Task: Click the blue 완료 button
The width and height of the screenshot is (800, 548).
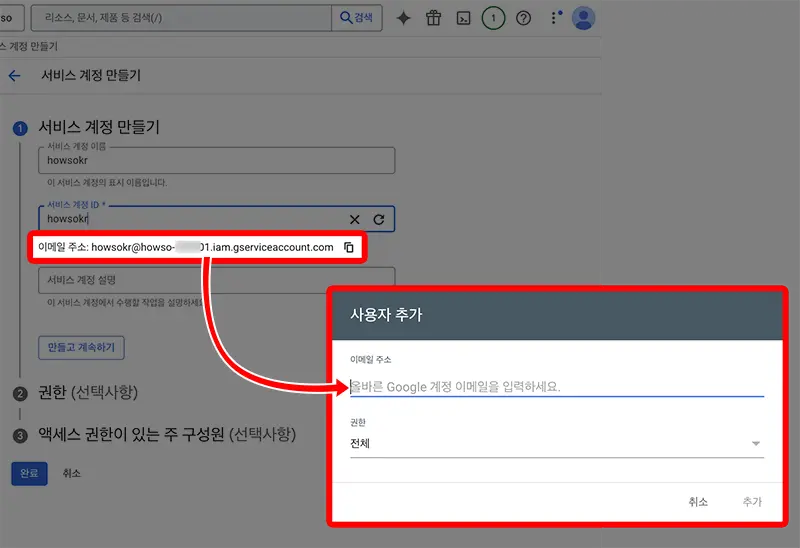Action: click(x=30, y=474)
